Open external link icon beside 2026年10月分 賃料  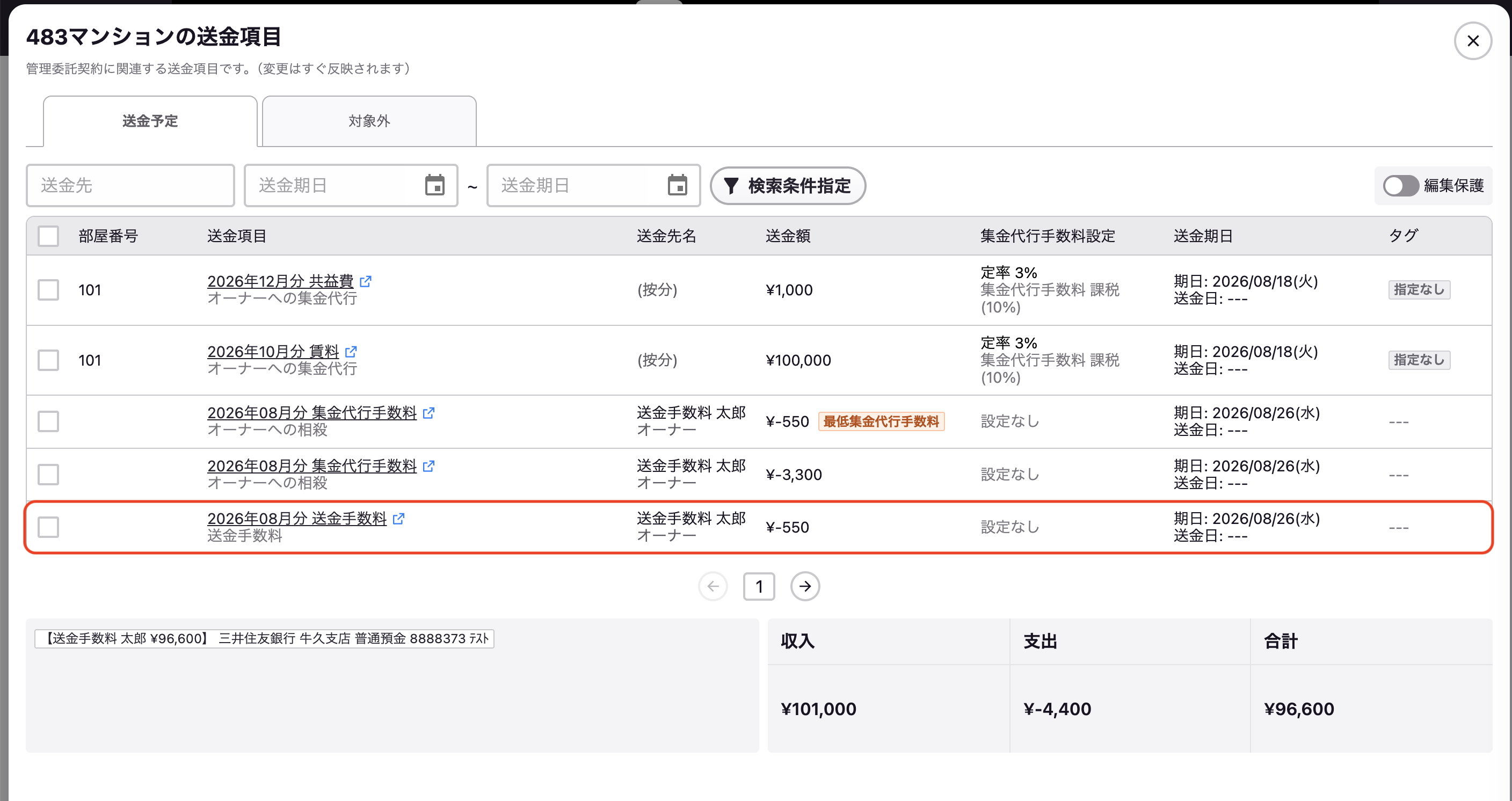[351, 352]
